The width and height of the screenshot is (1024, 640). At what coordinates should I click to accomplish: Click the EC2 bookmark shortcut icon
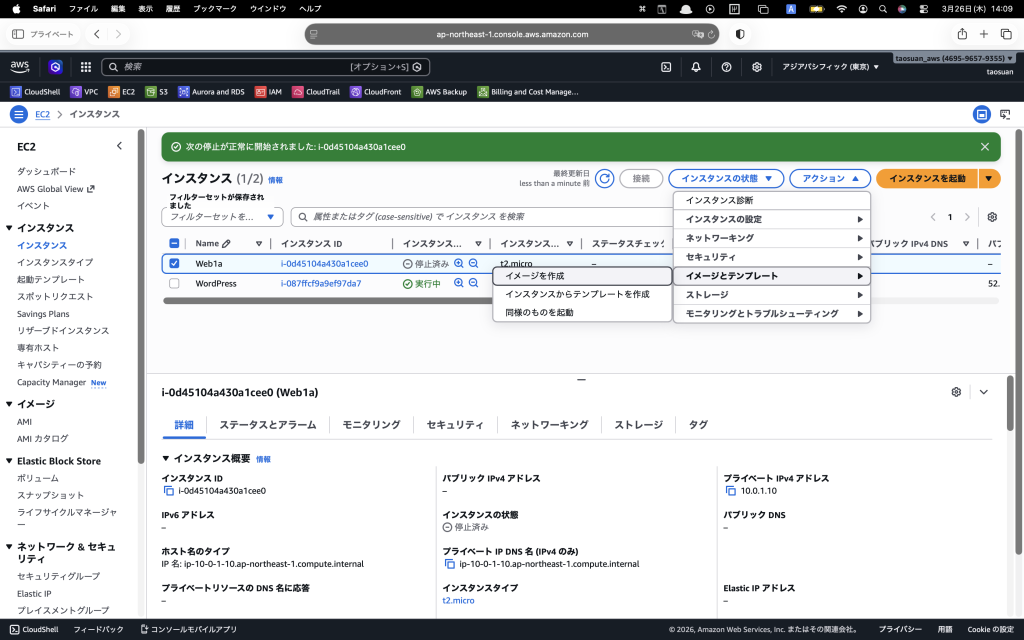click(x=114, y=92)
